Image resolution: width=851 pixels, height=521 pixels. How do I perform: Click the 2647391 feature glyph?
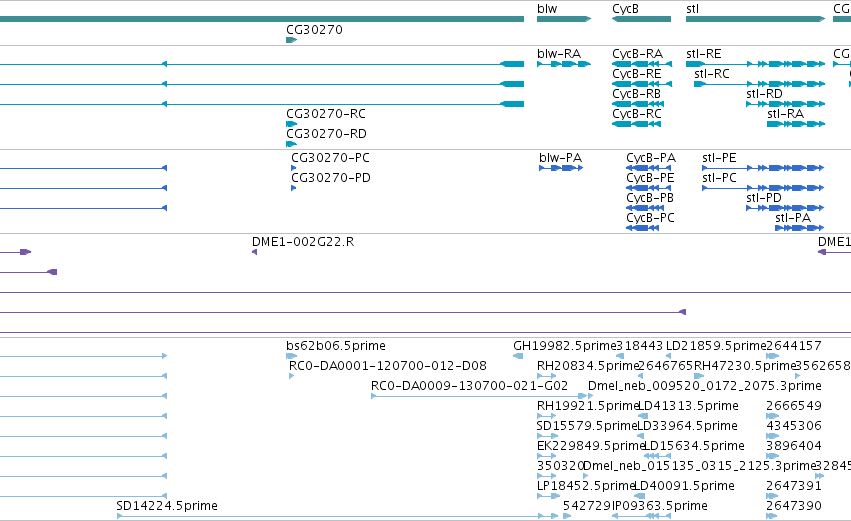coord(772,496)
